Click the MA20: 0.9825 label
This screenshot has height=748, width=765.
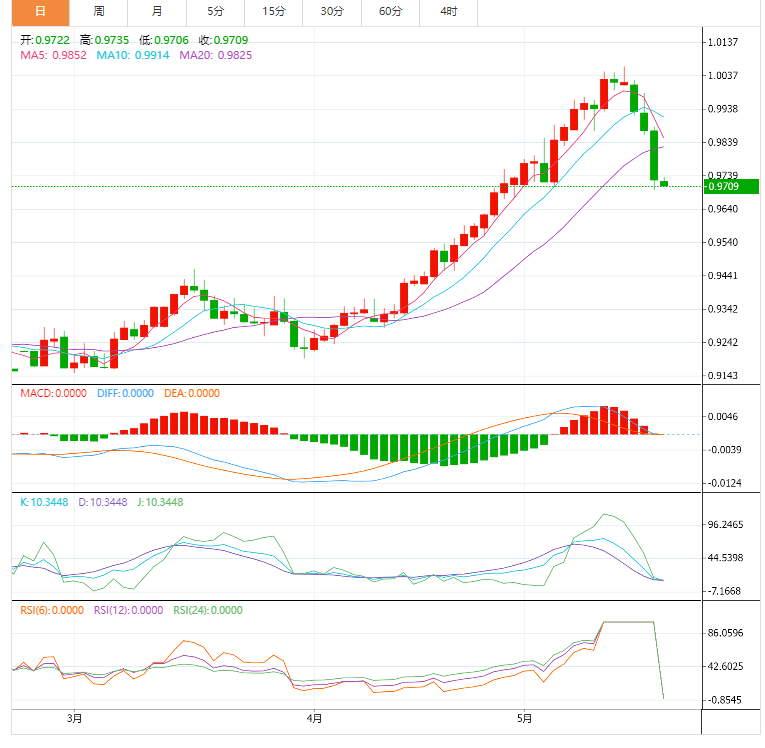pos(215,55)
